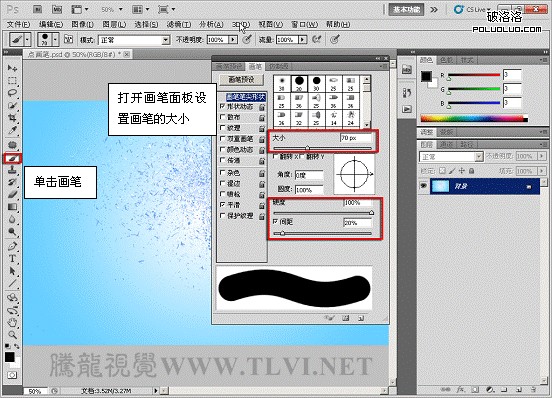Screen dimensions: 552x398
Task: Select the Path Selection tool
Action: [x=12, y=271]
